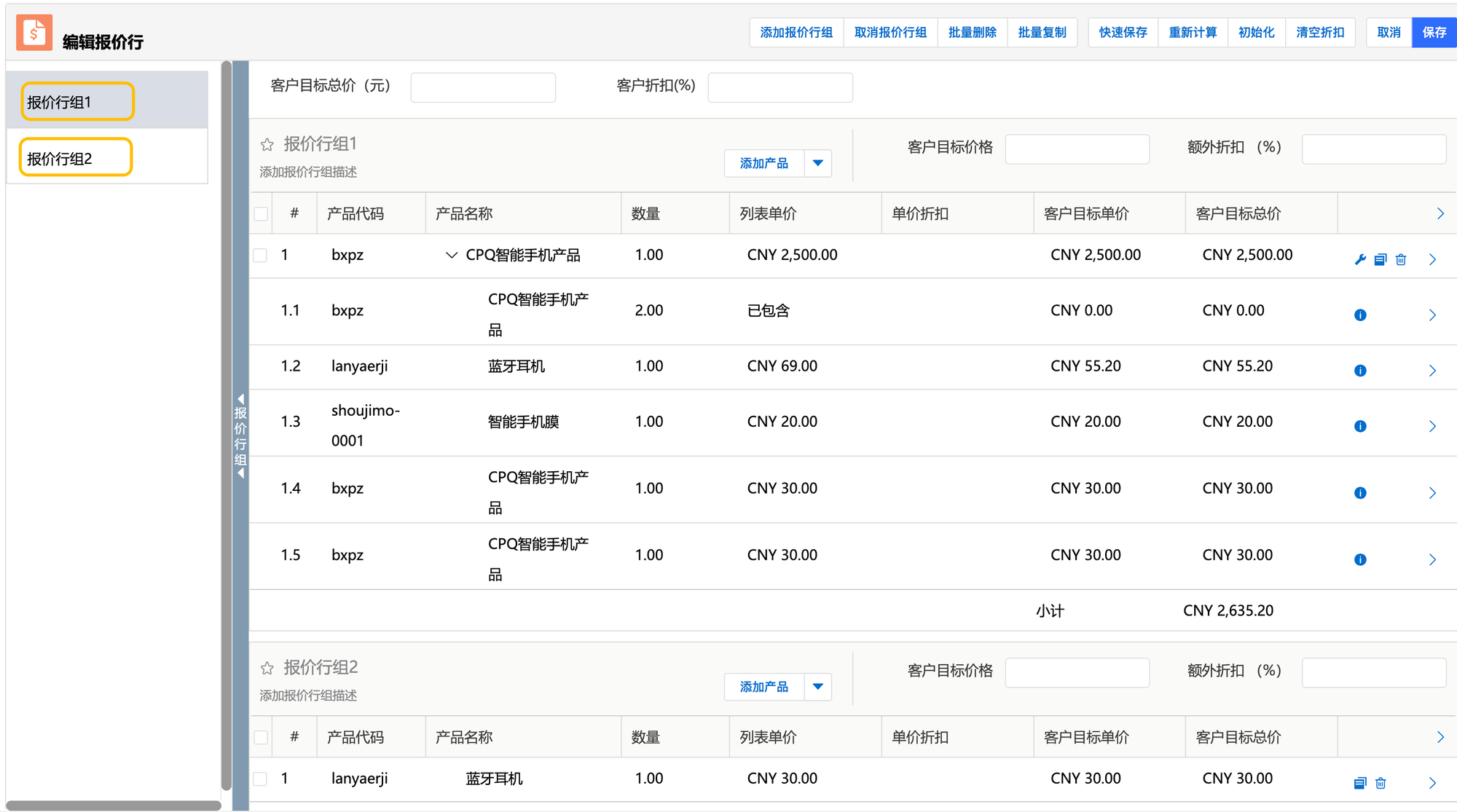Click the copy icon in 报价行组2 lanyaerji row
Image resolution: width=1457 pixels, height=812 pixels.
click(x=1359, y=784)
